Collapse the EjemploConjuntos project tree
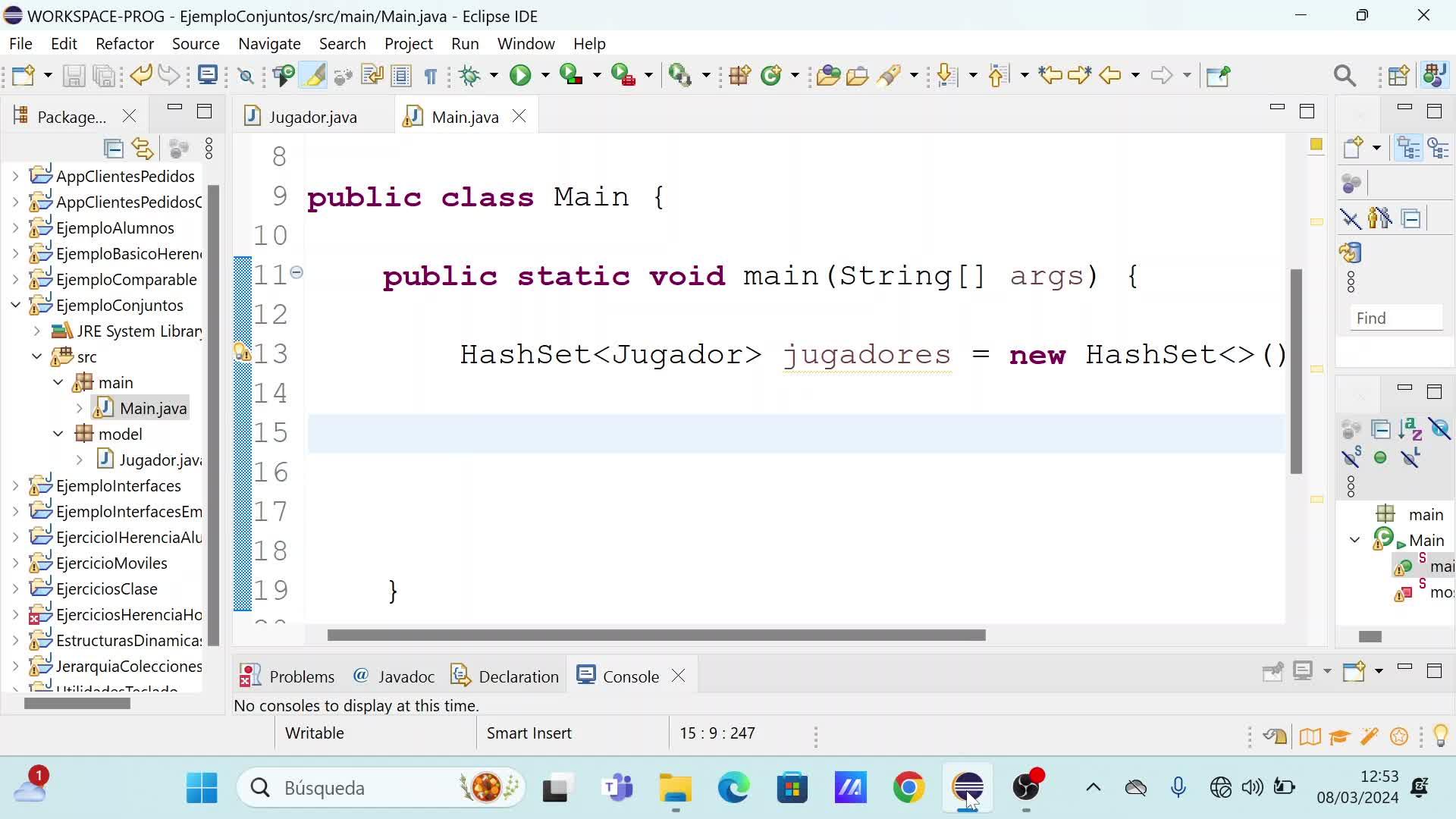This screenshot has width=1456, height=819. (15, 305)
